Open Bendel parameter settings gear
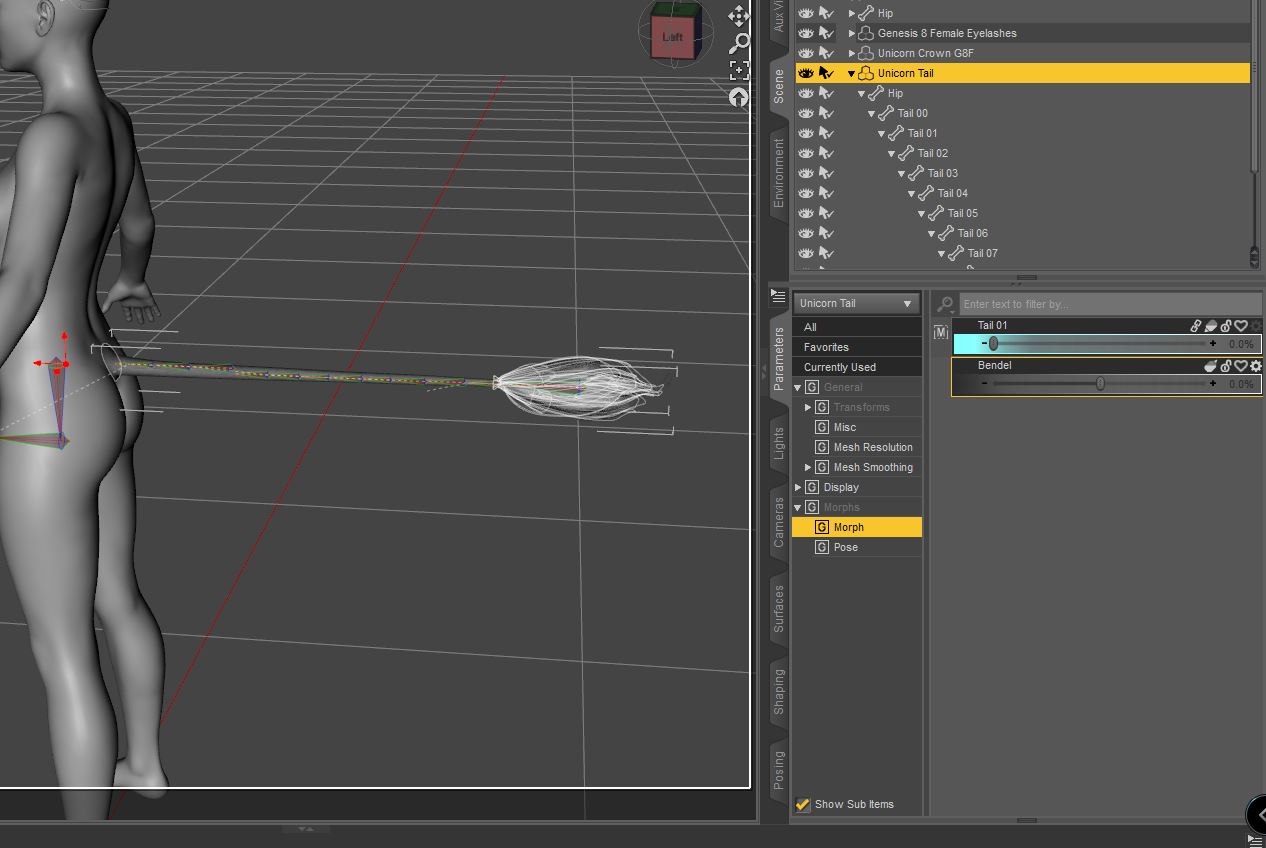 point(1256,366)
